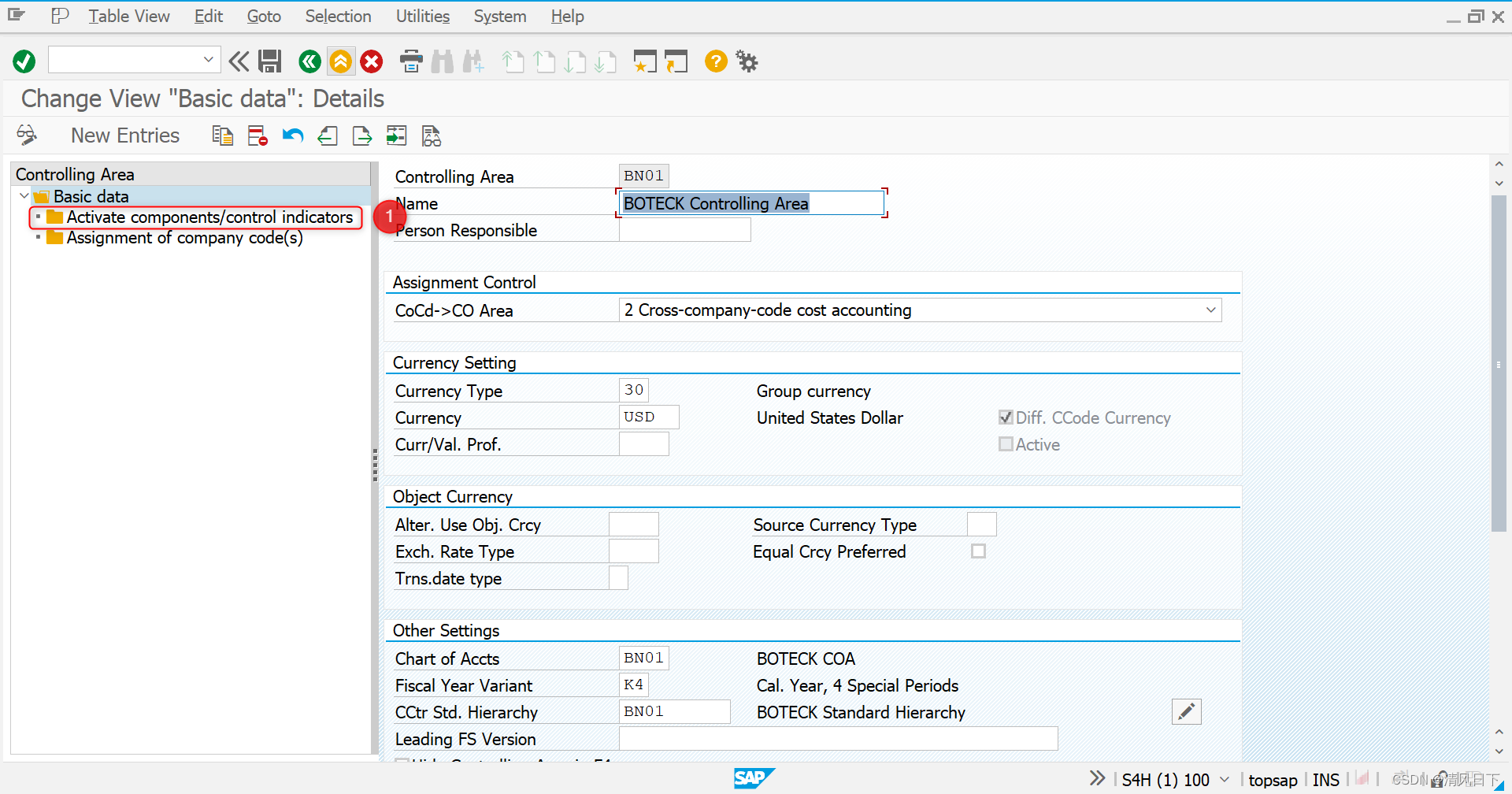Click the pencil edit icon beside Standard Hierarchy

pyautogui.click(x=1186, y=712)
